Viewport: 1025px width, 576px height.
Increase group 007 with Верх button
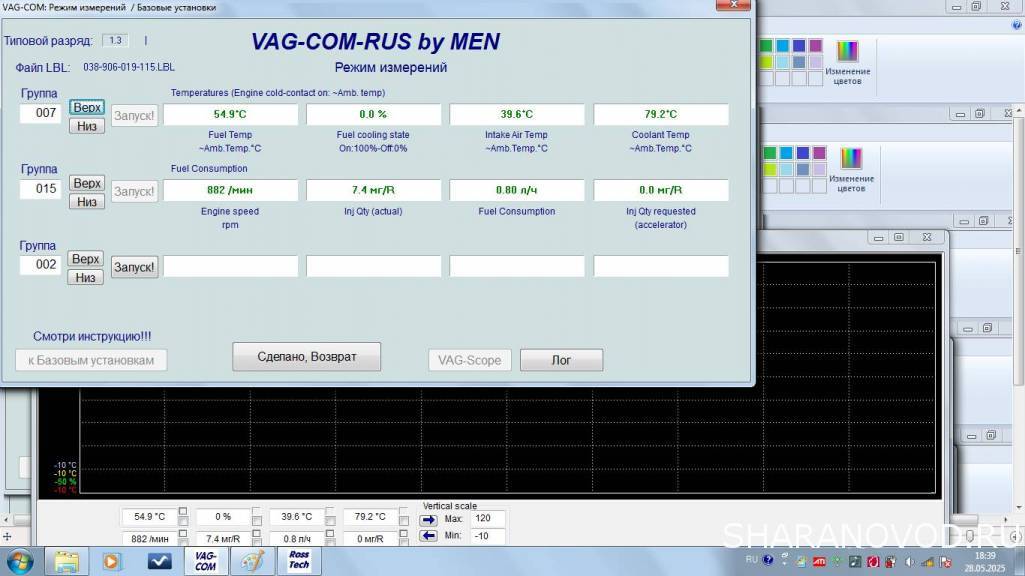tap(87, 107)
